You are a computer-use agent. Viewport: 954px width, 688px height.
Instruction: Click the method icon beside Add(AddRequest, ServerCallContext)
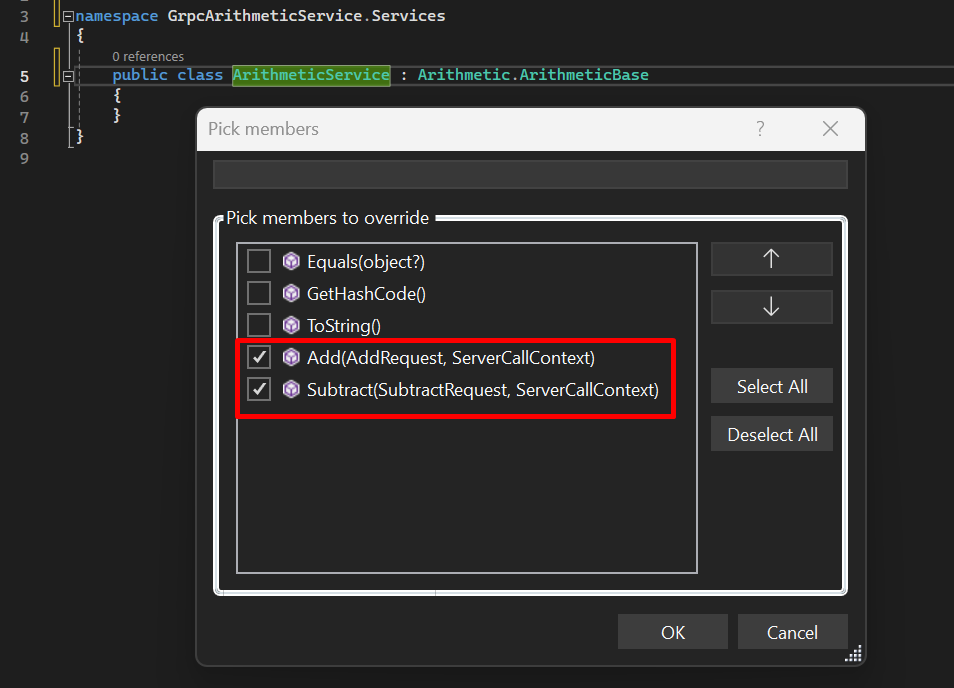[291, 357]
